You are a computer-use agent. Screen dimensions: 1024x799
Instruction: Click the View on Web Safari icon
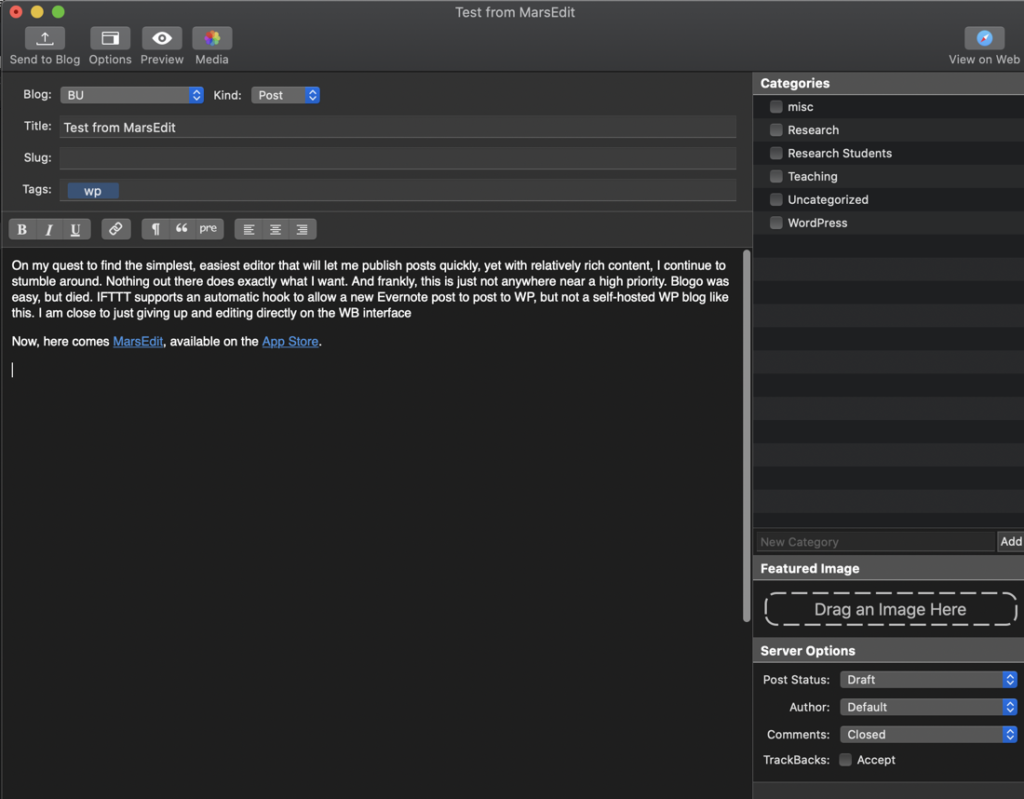point(984,38)
